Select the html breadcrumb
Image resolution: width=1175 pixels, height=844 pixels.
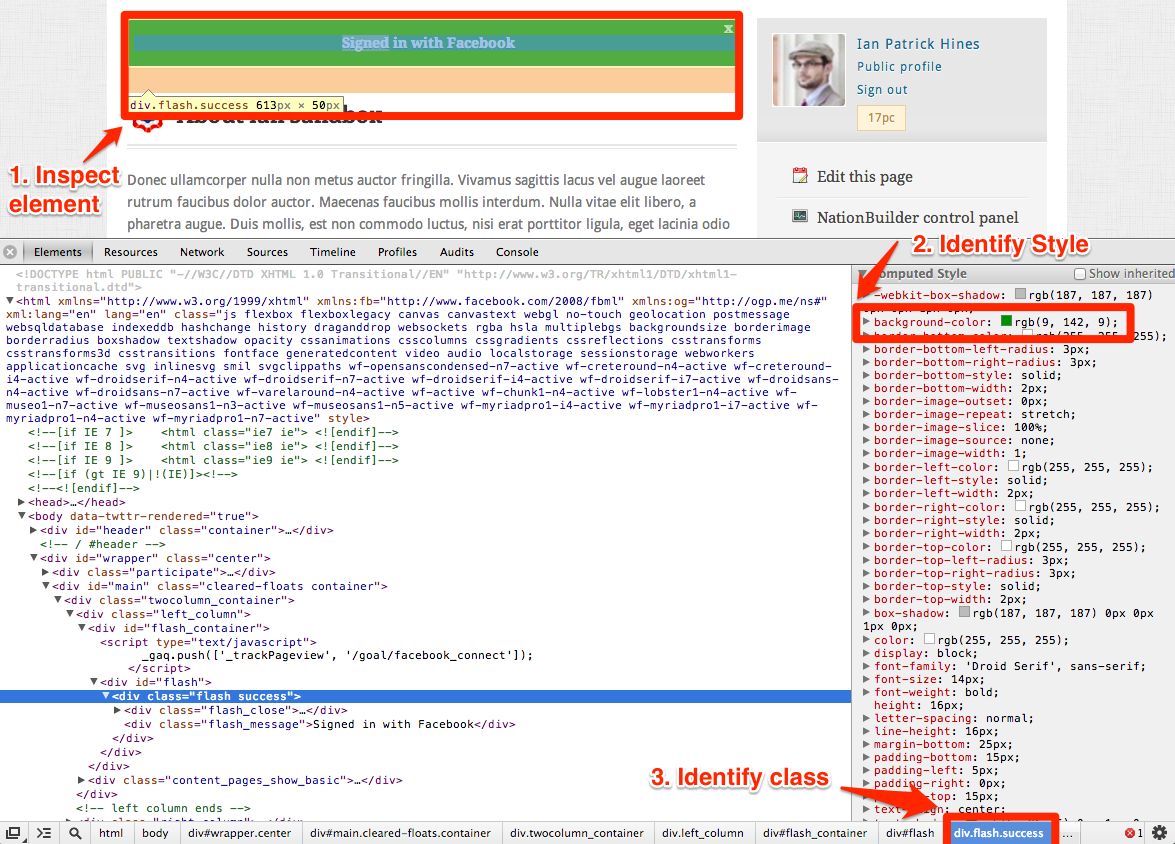(111, 833)
